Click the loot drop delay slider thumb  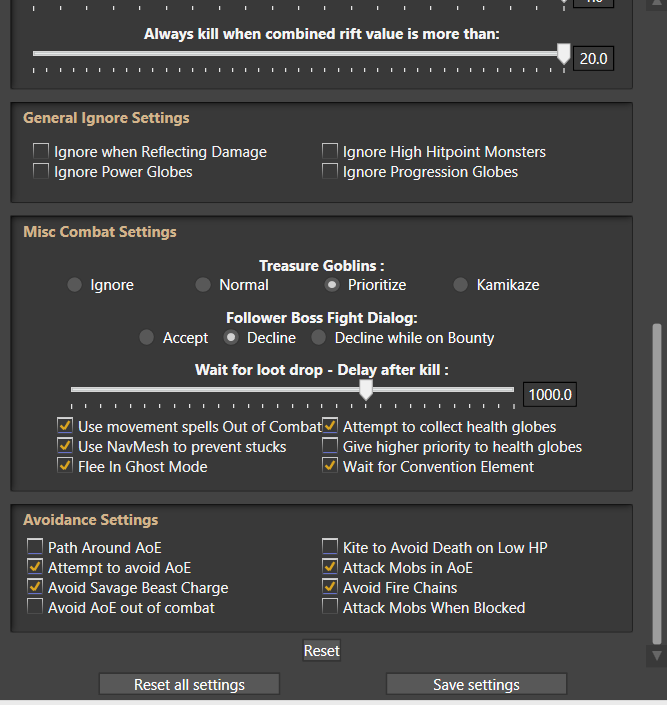(366, 390)
